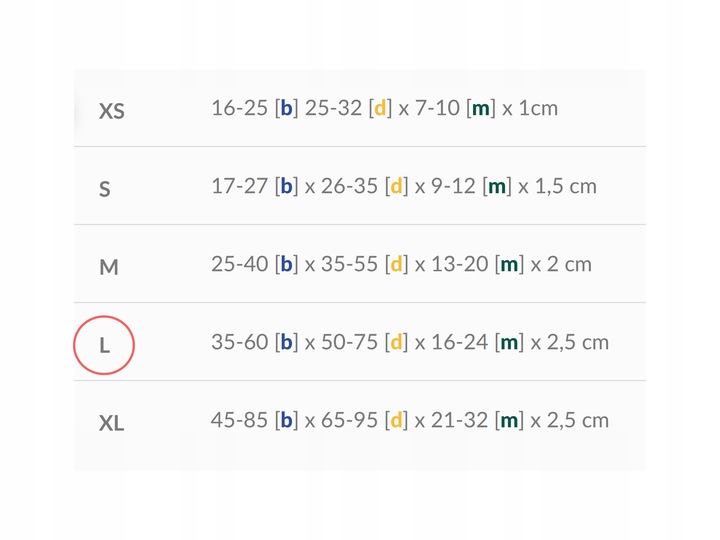Click the blue b marker in L row
Image resolution: width=720 pixels, height=540 pixels.
click(x=286, y=342)
